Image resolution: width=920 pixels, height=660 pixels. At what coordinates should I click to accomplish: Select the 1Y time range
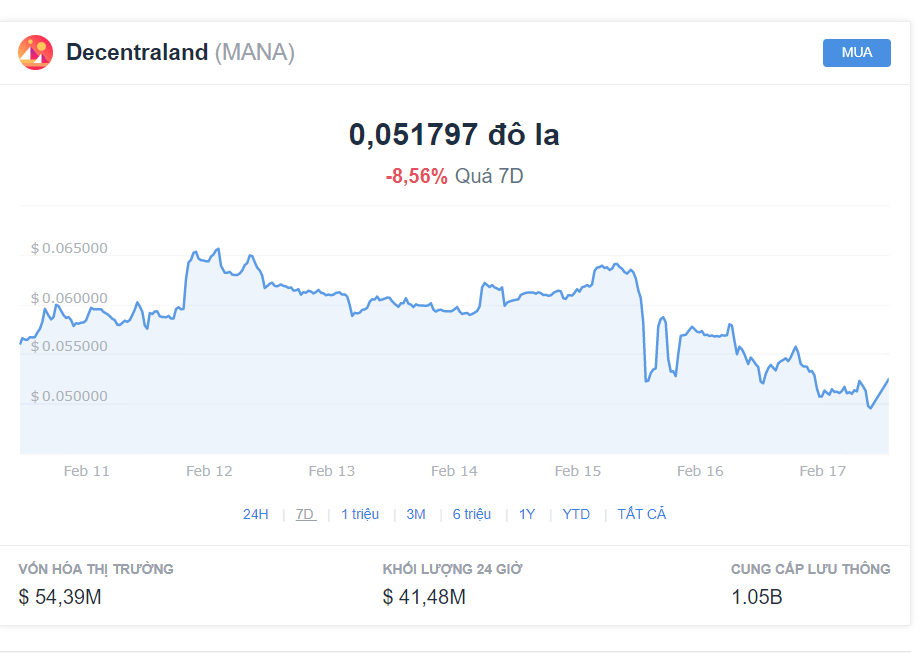[527, 515]
